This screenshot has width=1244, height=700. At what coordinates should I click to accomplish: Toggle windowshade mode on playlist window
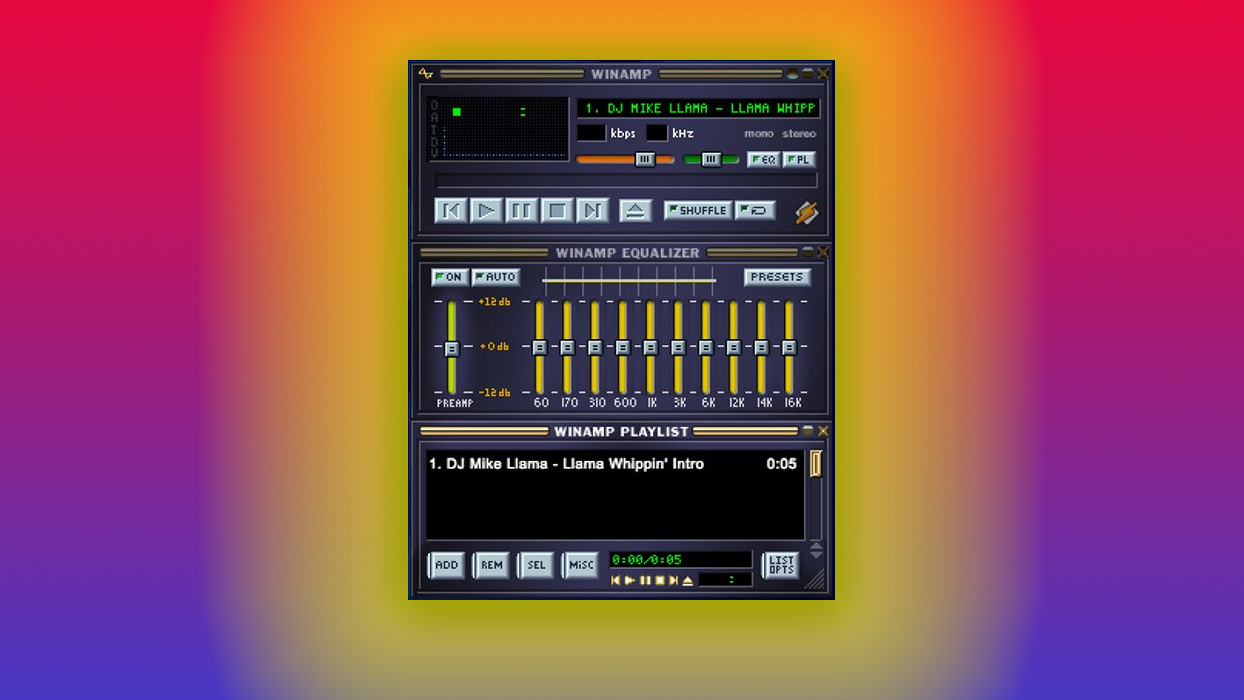coord(807,431)
